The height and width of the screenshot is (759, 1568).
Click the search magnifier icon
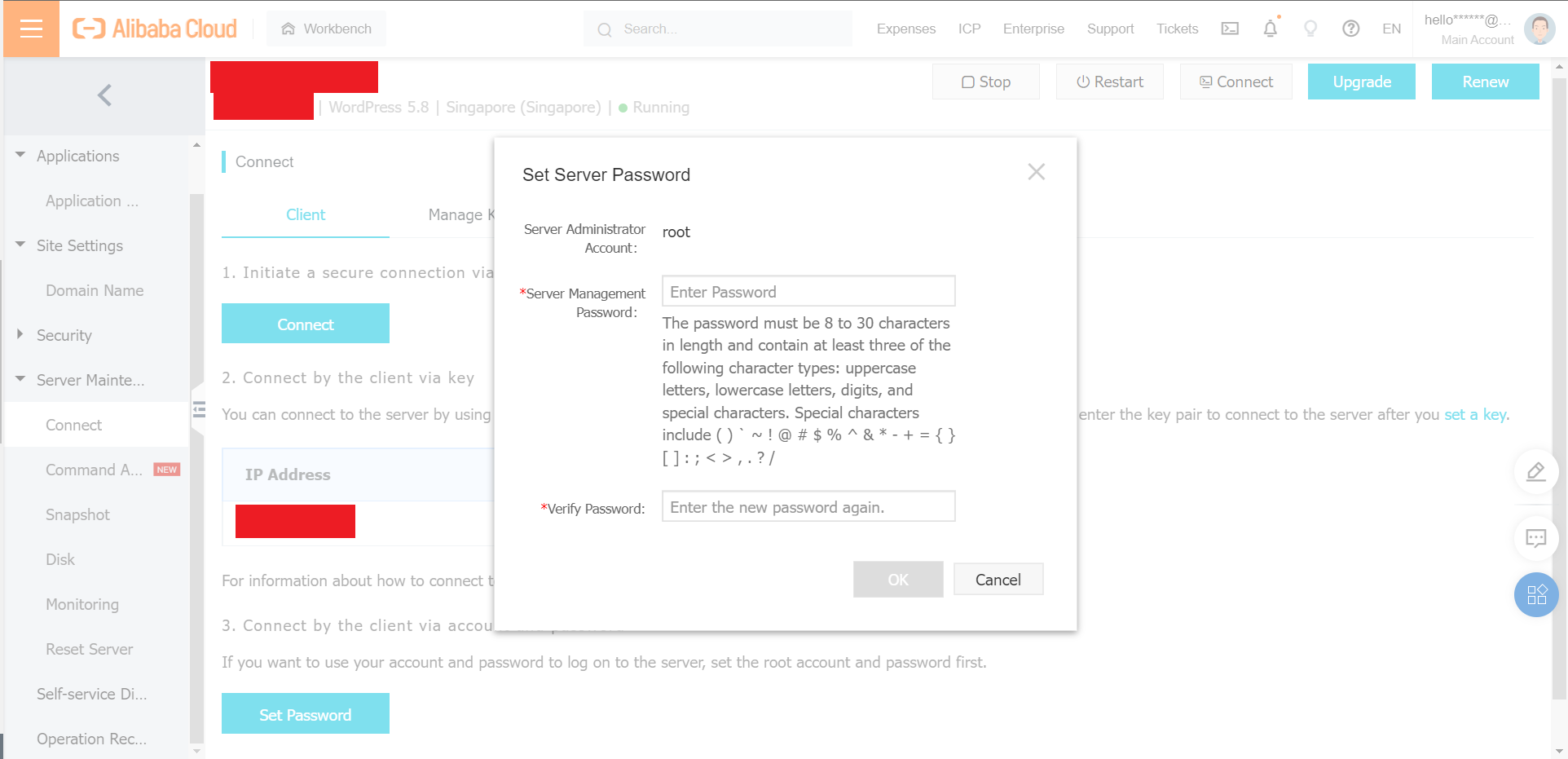[605, 29]
